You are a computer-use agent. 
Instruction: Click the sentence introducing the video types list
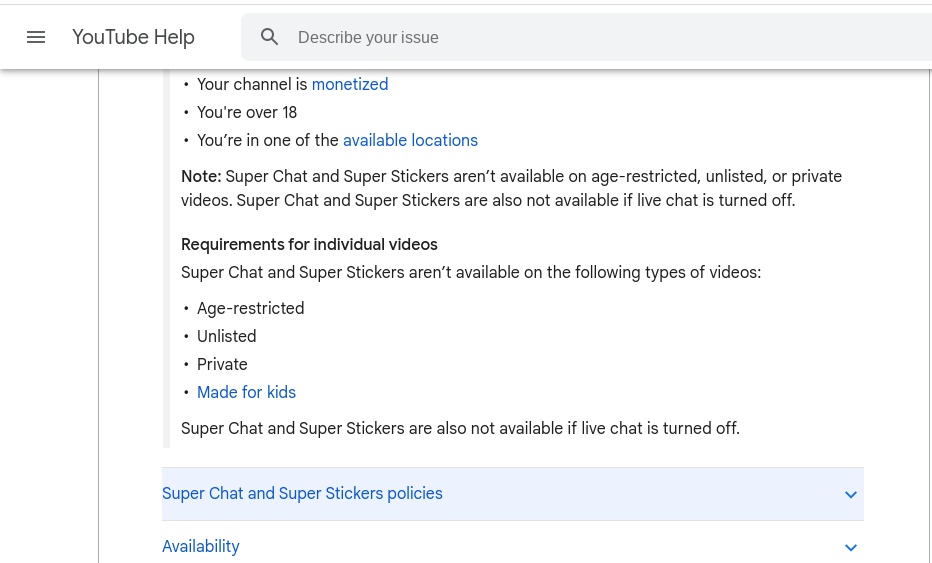471,273
